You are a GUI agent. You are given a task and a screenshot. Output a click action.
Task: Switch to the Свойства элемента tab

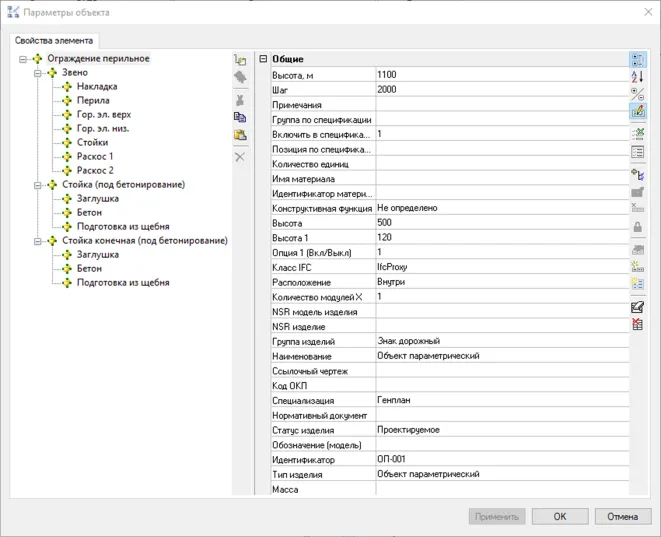point(54,41)
